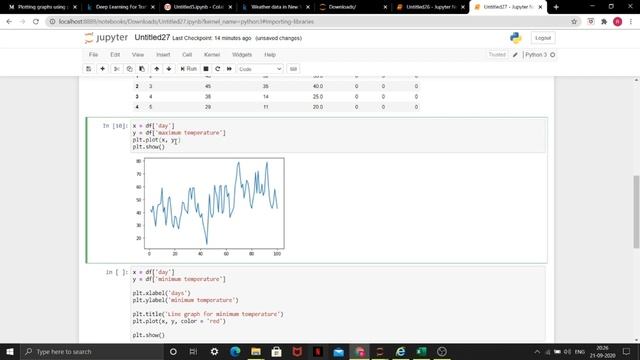This screenshot has width=640, height=360.
Task: Rename the notebook title Untitled27
Action: 152,38
